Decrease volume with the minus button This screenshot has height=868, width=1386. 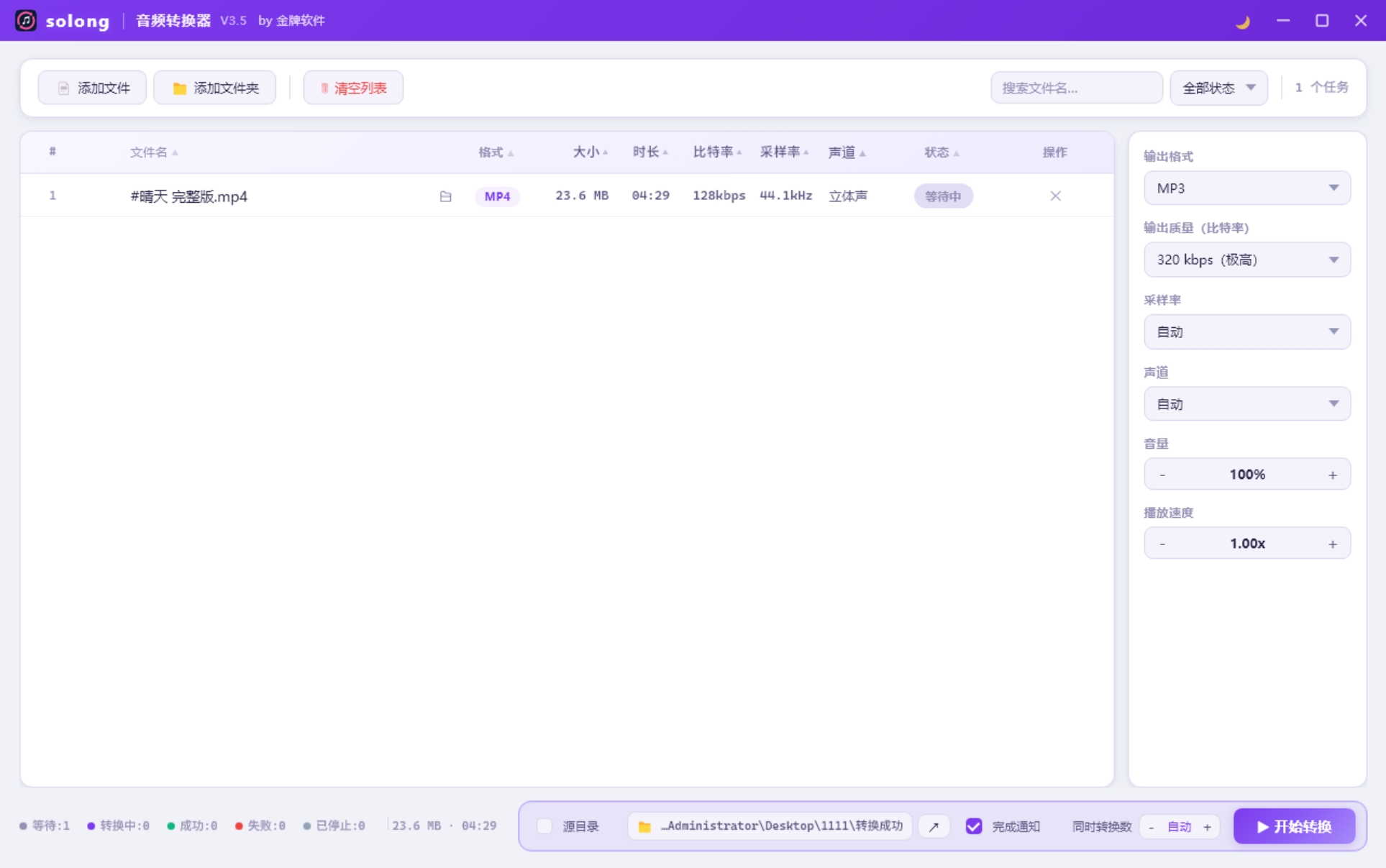1162,475
